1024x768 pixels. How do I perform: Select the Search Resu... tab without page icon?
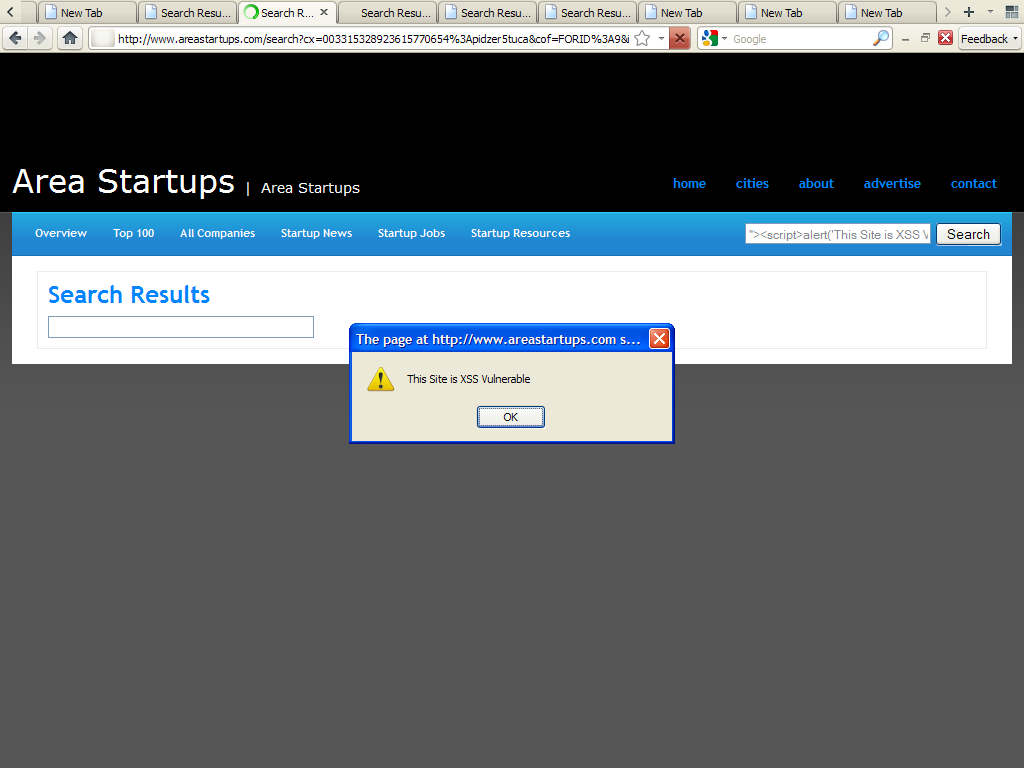coord(387,12)
